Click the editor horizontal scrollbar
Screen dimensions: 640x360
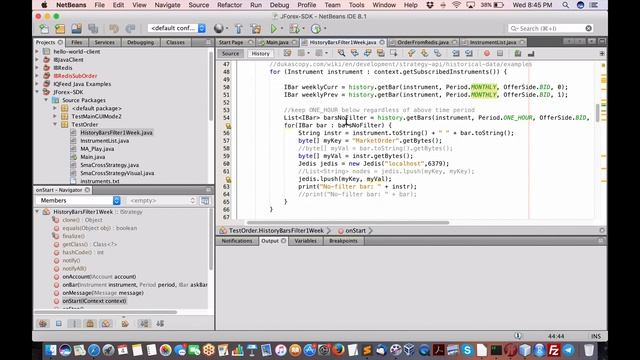click(x=348, y=222)
